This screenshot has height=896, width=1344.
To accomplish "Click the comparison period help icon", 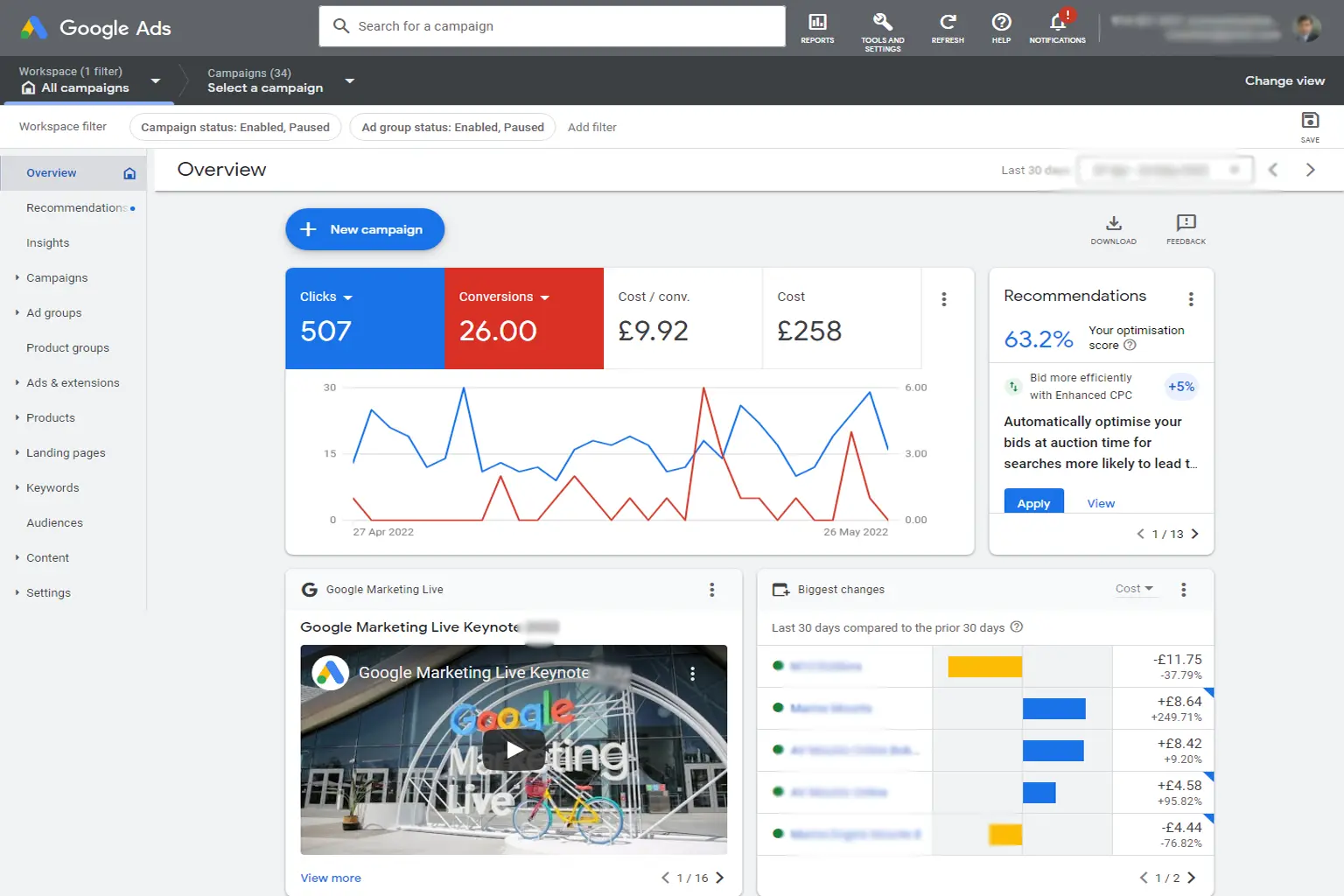I will (x=1016, y=627).
